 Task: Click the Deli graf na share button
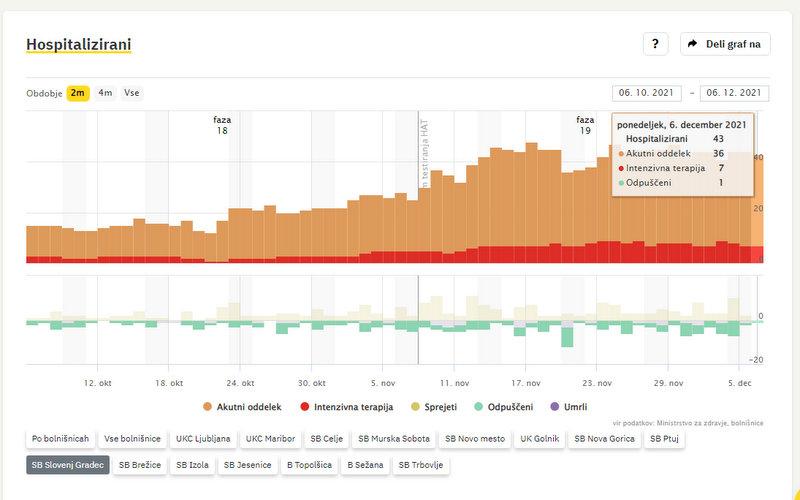tap(726, 44)
